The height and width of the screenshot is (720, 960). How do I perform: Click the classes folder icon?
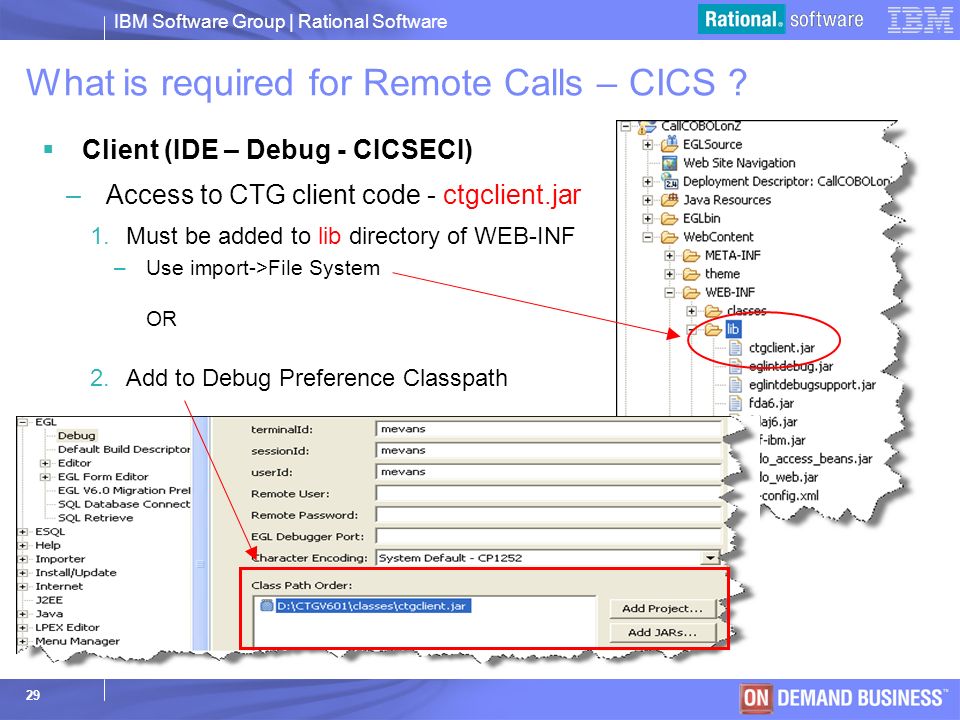click(x=713, y=311)
